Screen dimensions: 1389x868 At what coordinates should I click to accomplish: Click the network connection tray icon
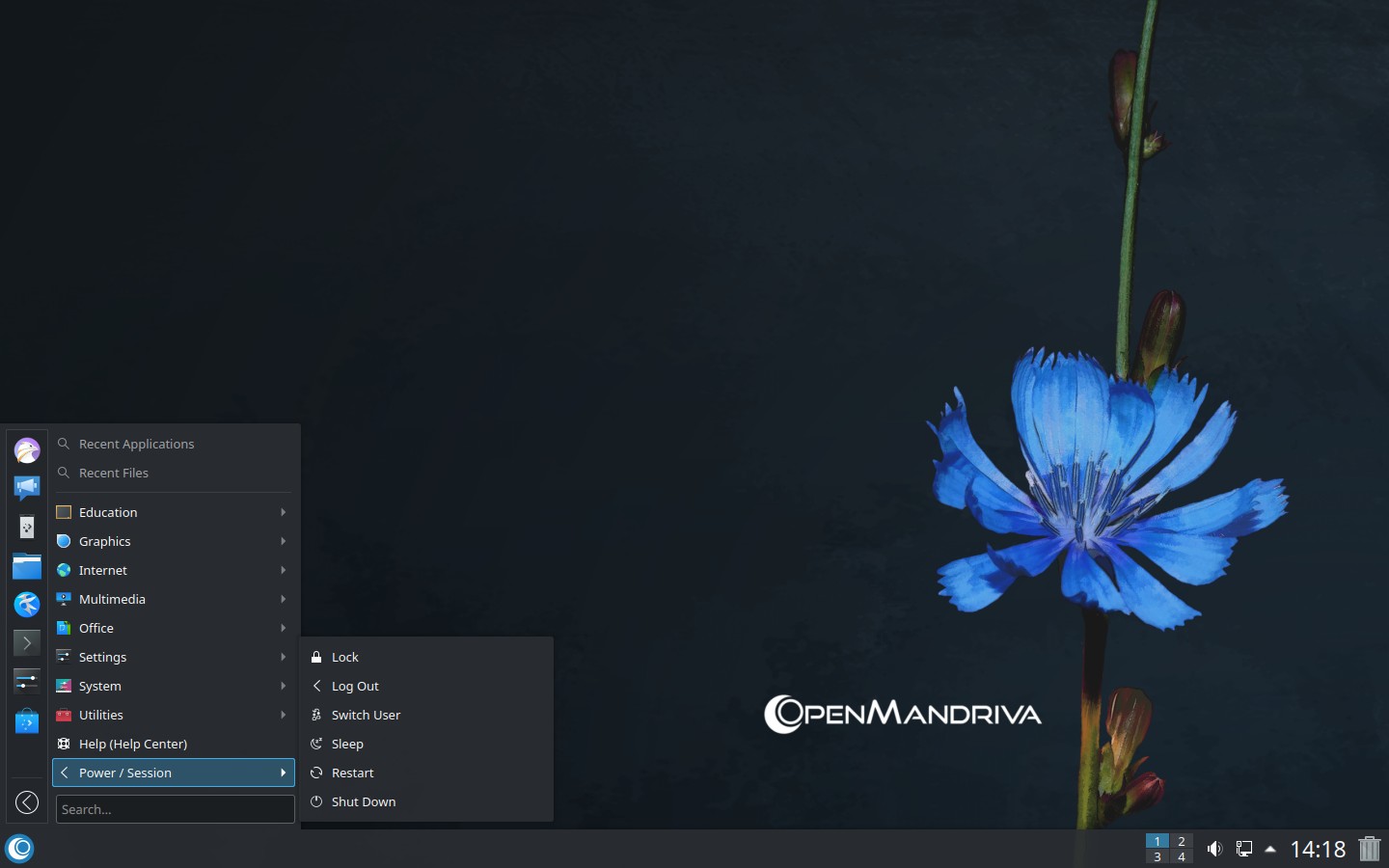click(x=1244, y=849)
